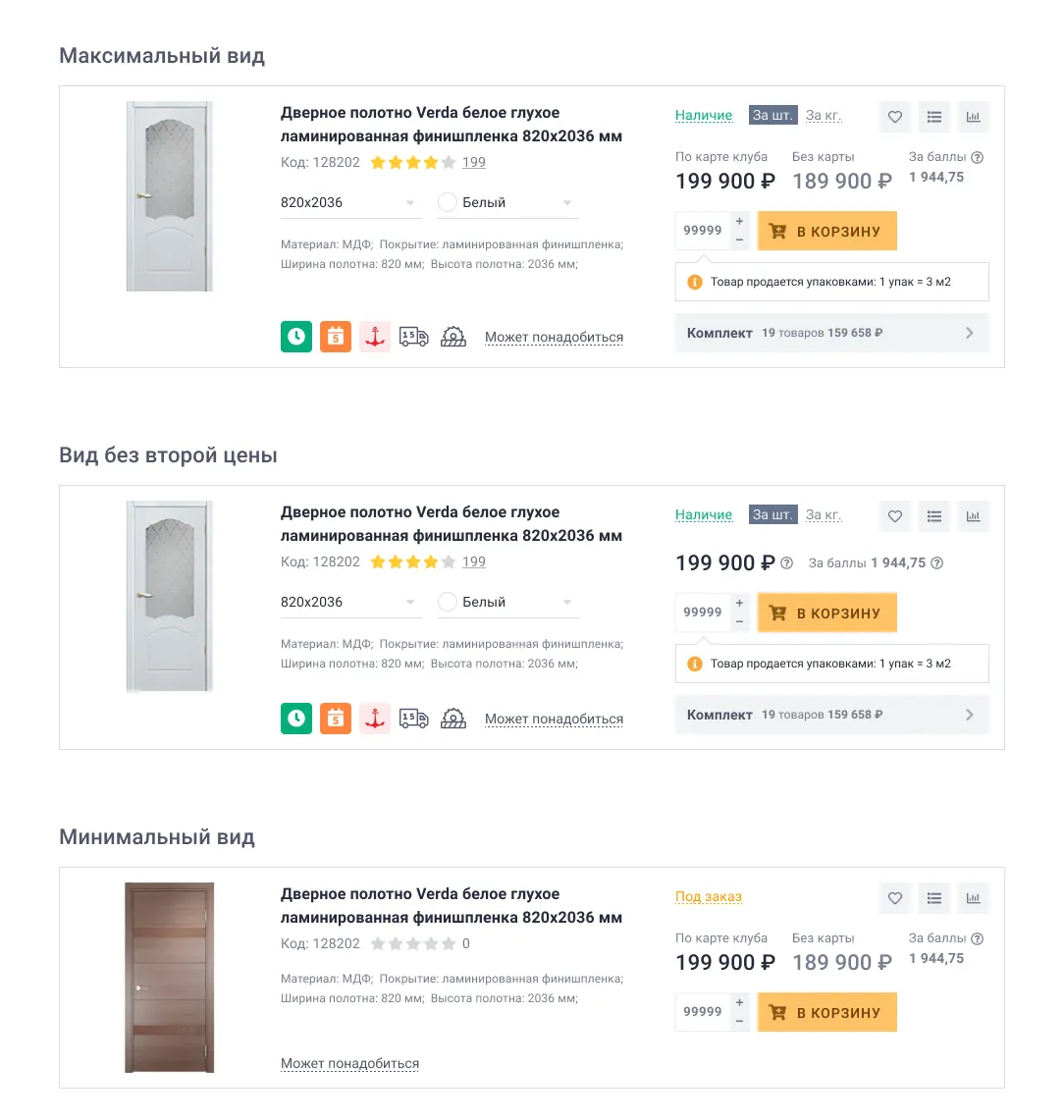Image resolution: width=1064 pixels, height=1120 pixels.
Task: Switch to 'За кг.' unit in Максимальный вид card
Action: point(824,116)
